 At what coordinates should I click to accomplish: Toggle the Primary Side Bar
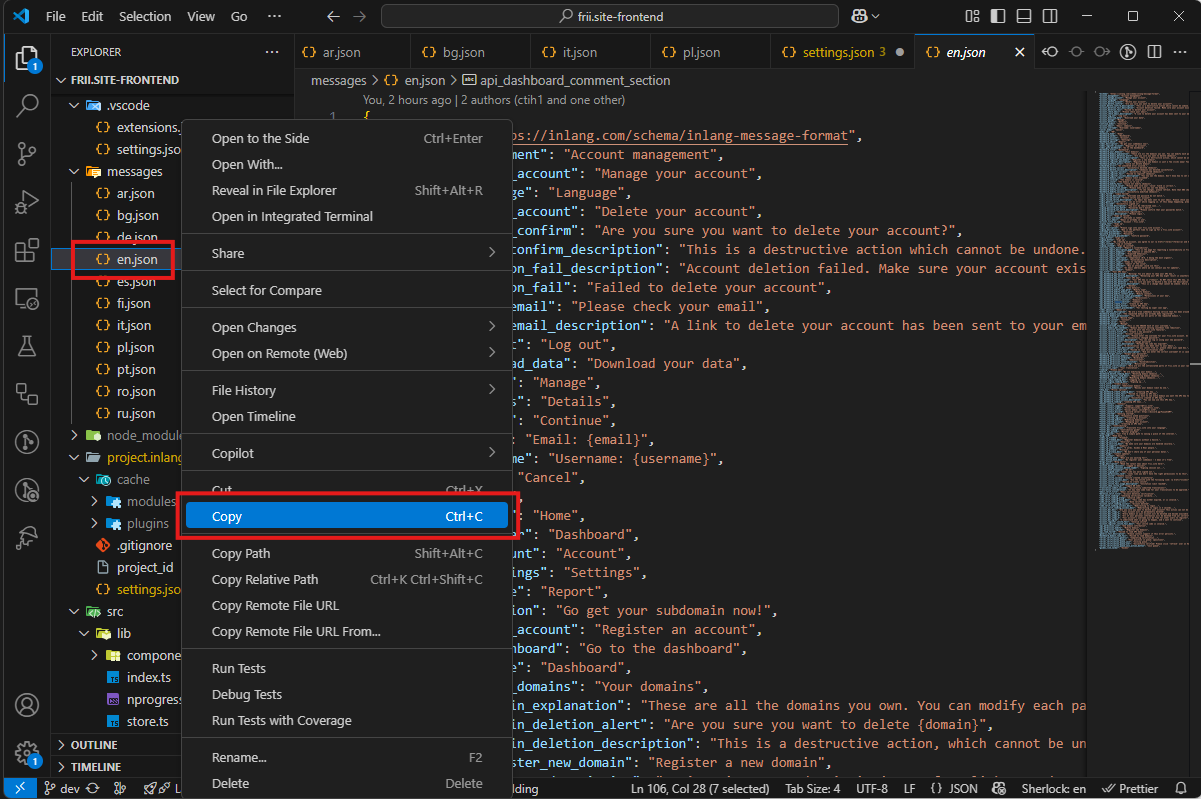point(996,16)
